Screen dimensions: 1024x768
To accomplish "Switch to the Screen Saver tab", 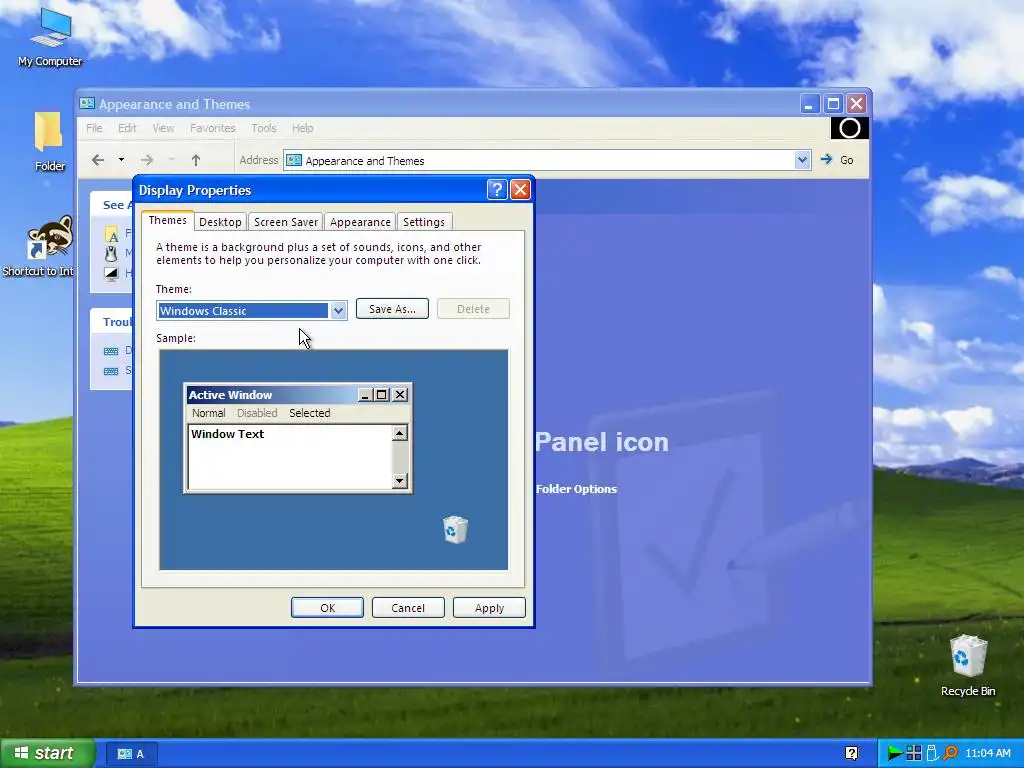I will 286,222.
